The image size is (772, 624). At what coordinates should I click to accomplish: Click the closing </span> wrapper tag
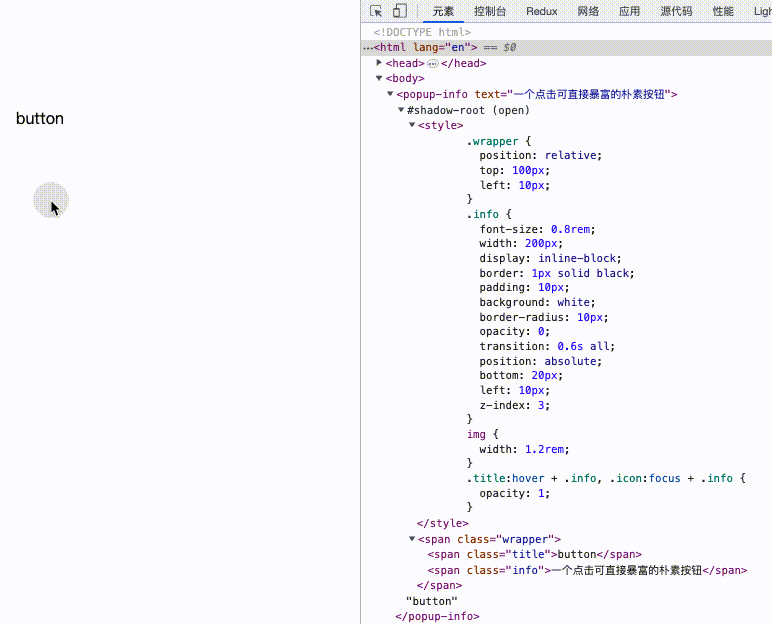(439, 585)
